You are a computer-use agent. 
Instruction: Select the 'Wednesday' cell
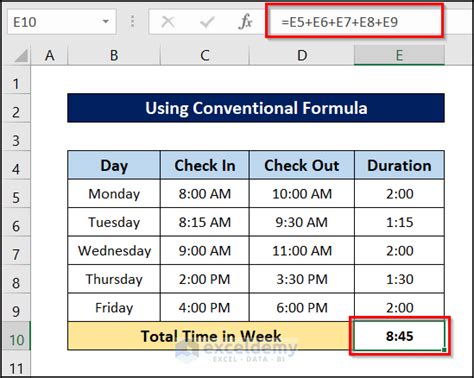click(x=114, y=251)
